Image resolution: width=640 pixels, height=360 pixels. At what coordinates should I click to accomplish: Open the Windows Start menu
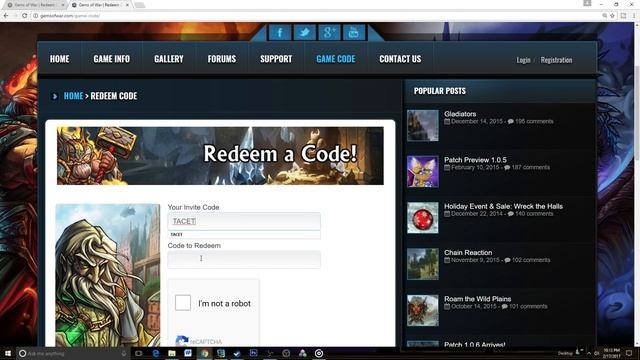[x=8, y=353]
